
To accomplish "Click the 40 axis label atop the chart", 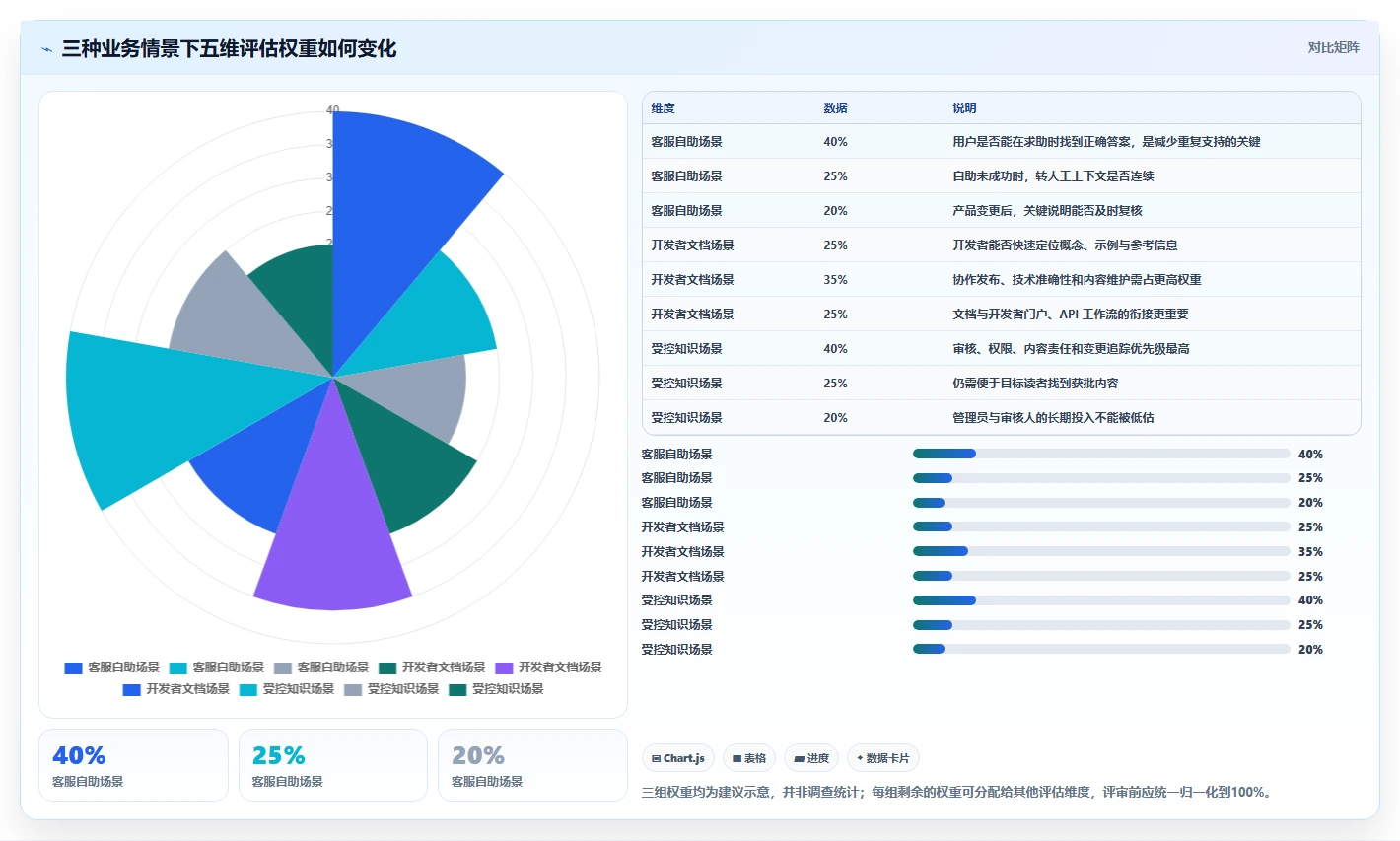I will click(x=333, y=110).
